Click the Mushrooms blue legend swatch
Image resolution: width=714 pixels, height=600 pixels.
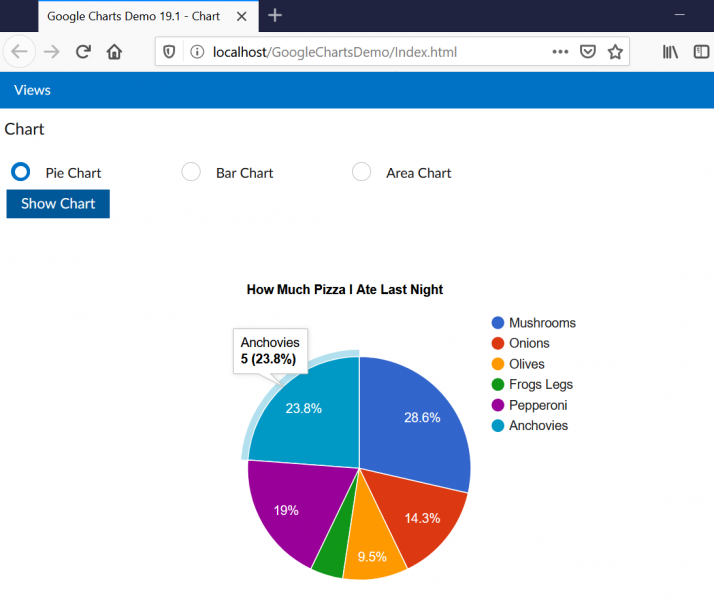pyautogui.click(x=498, y=323)
